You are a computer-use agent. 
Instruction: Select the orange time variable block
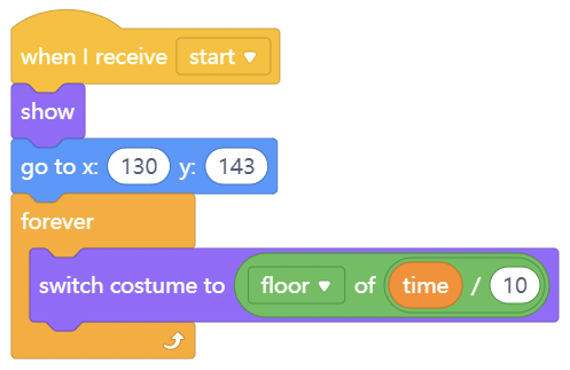tap(425, 285)
